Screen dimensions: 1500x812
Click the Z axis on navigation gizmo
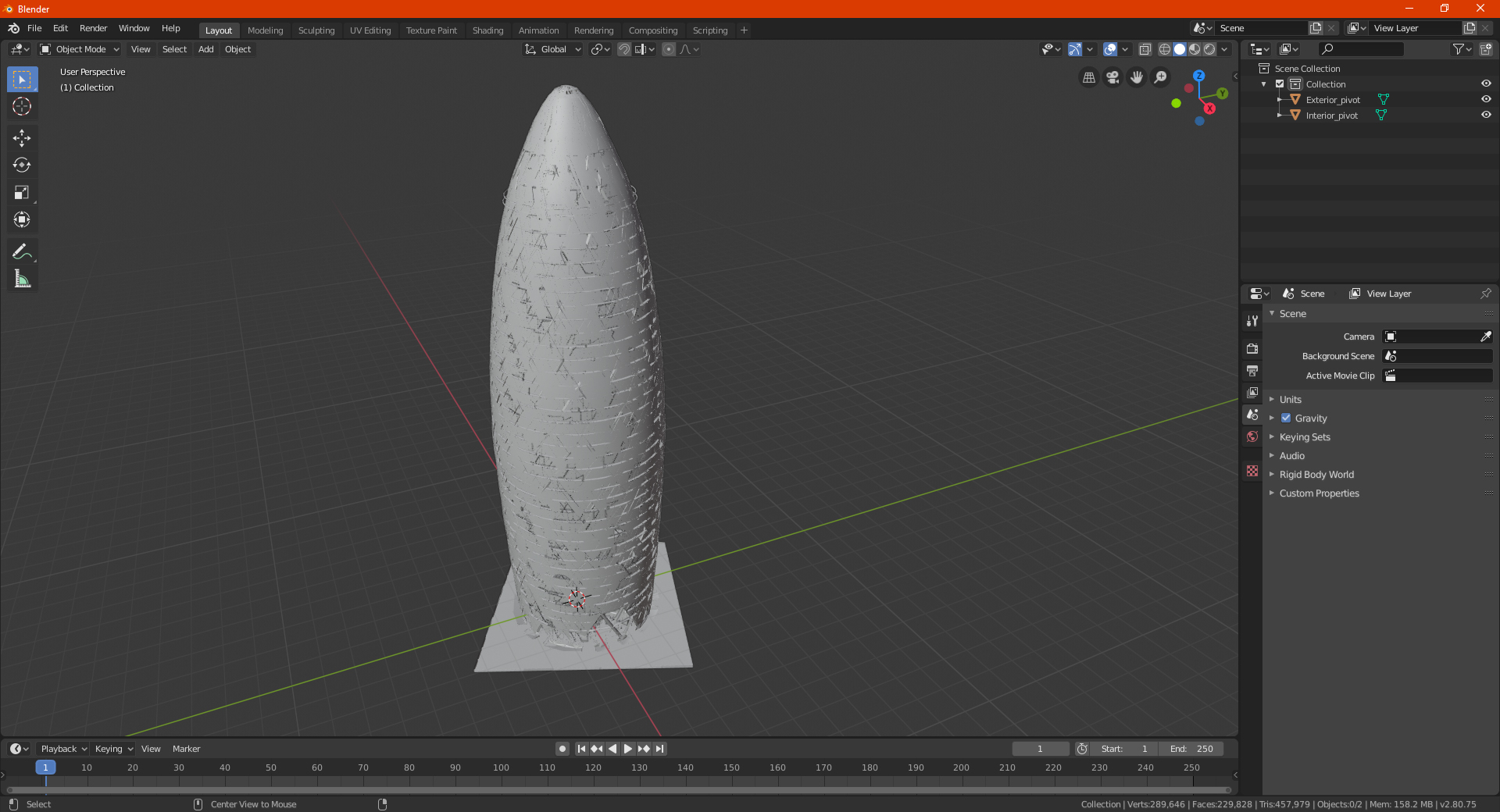point(1199,76)
